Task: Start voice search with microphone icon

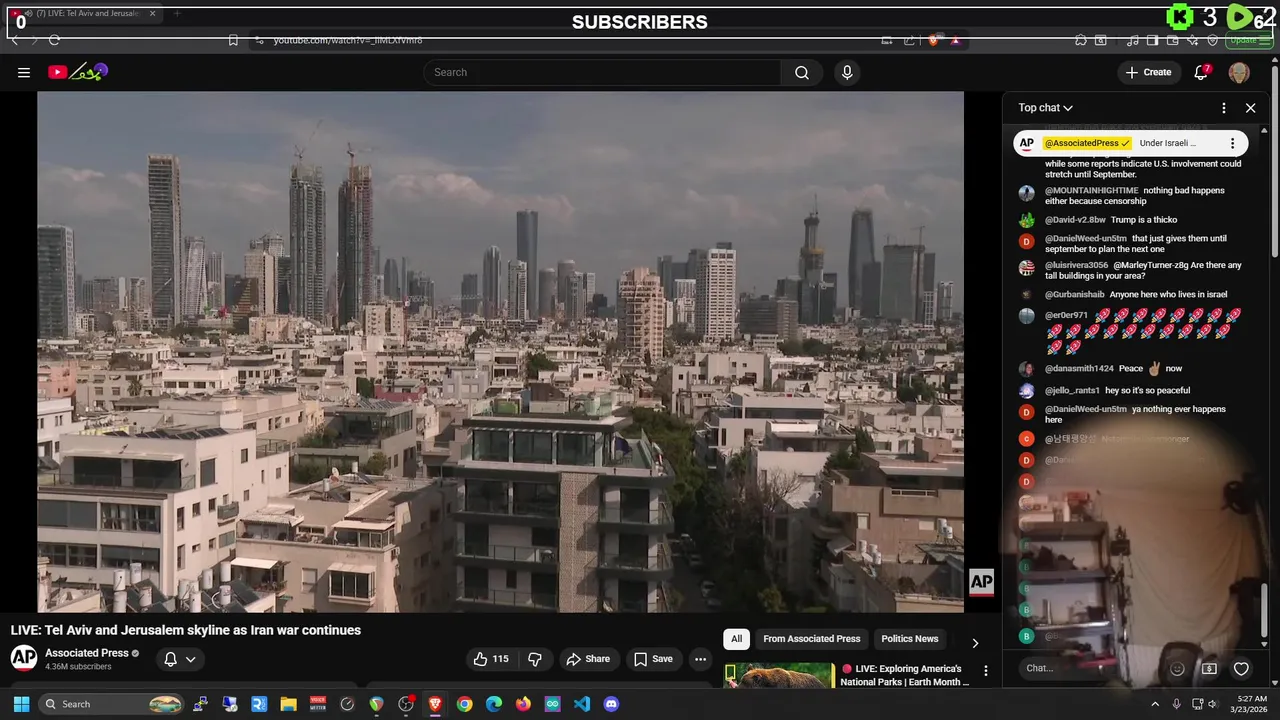Action: (x=847, y=72)
